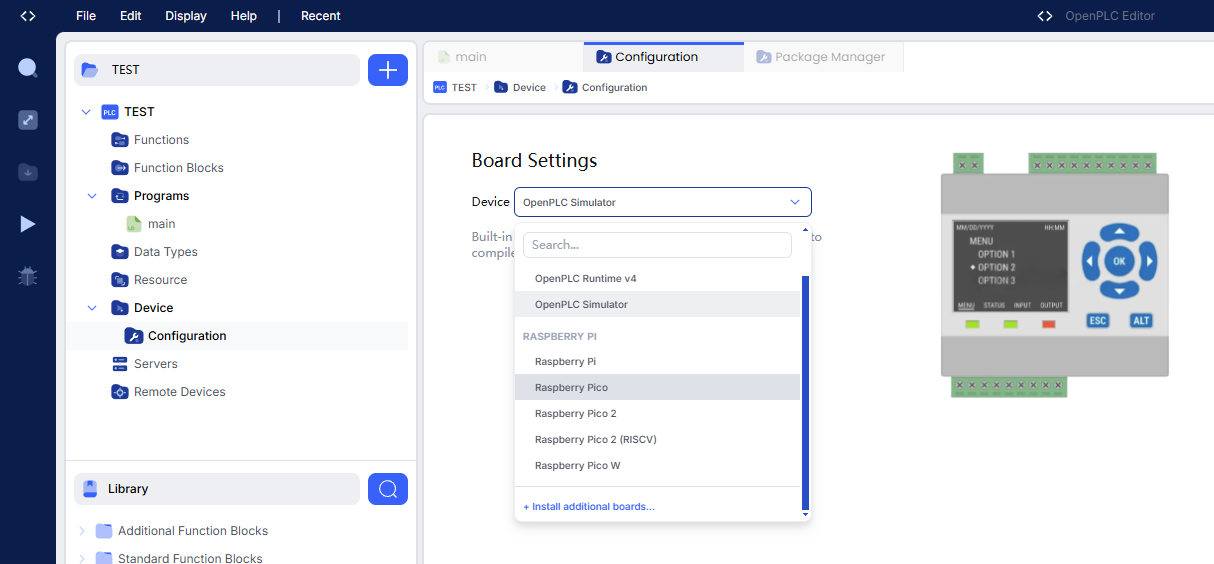Switch to the Package Manager tab
This screenshot has height=564, width=1214.
[823, 57]
